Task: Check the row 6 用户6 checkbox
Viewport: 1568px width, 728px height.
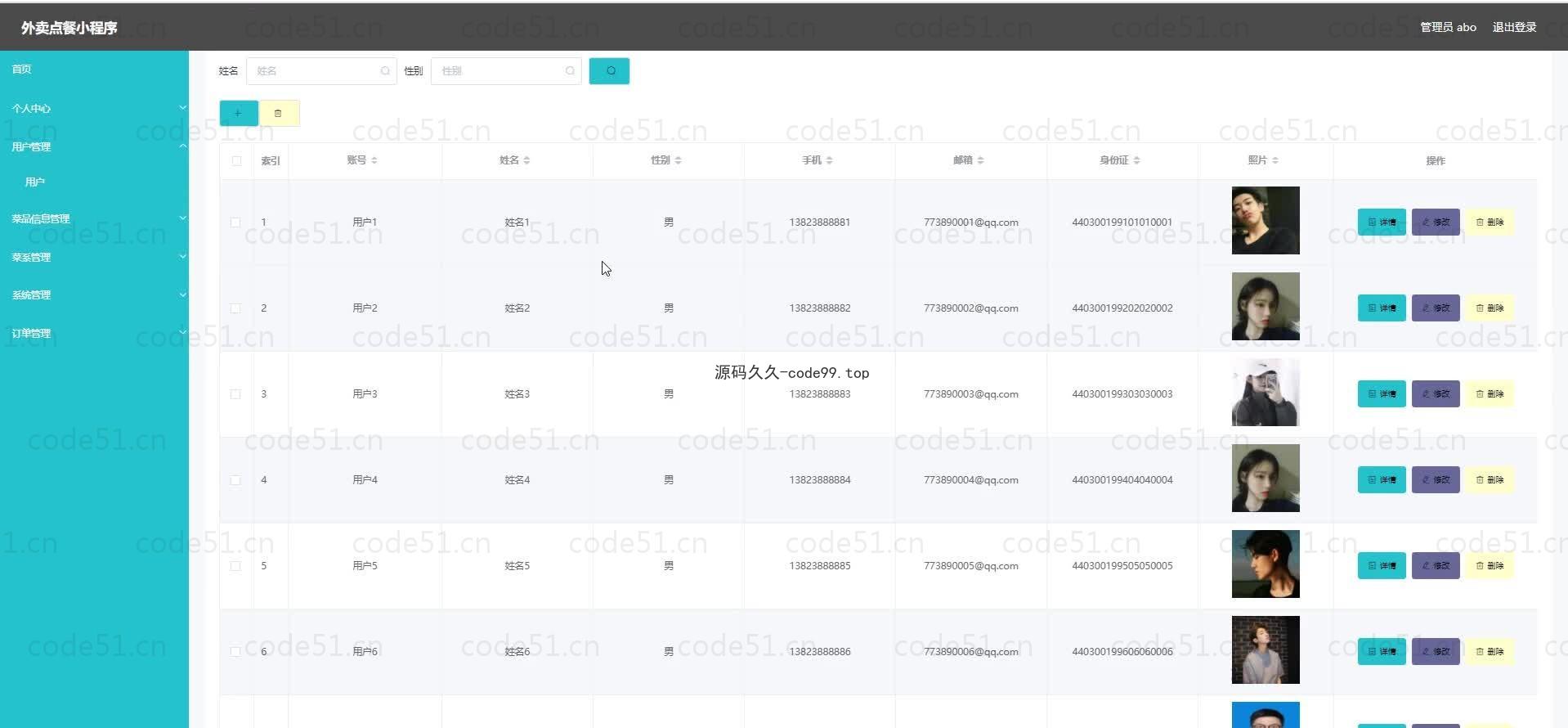Action: coord(235,652)
